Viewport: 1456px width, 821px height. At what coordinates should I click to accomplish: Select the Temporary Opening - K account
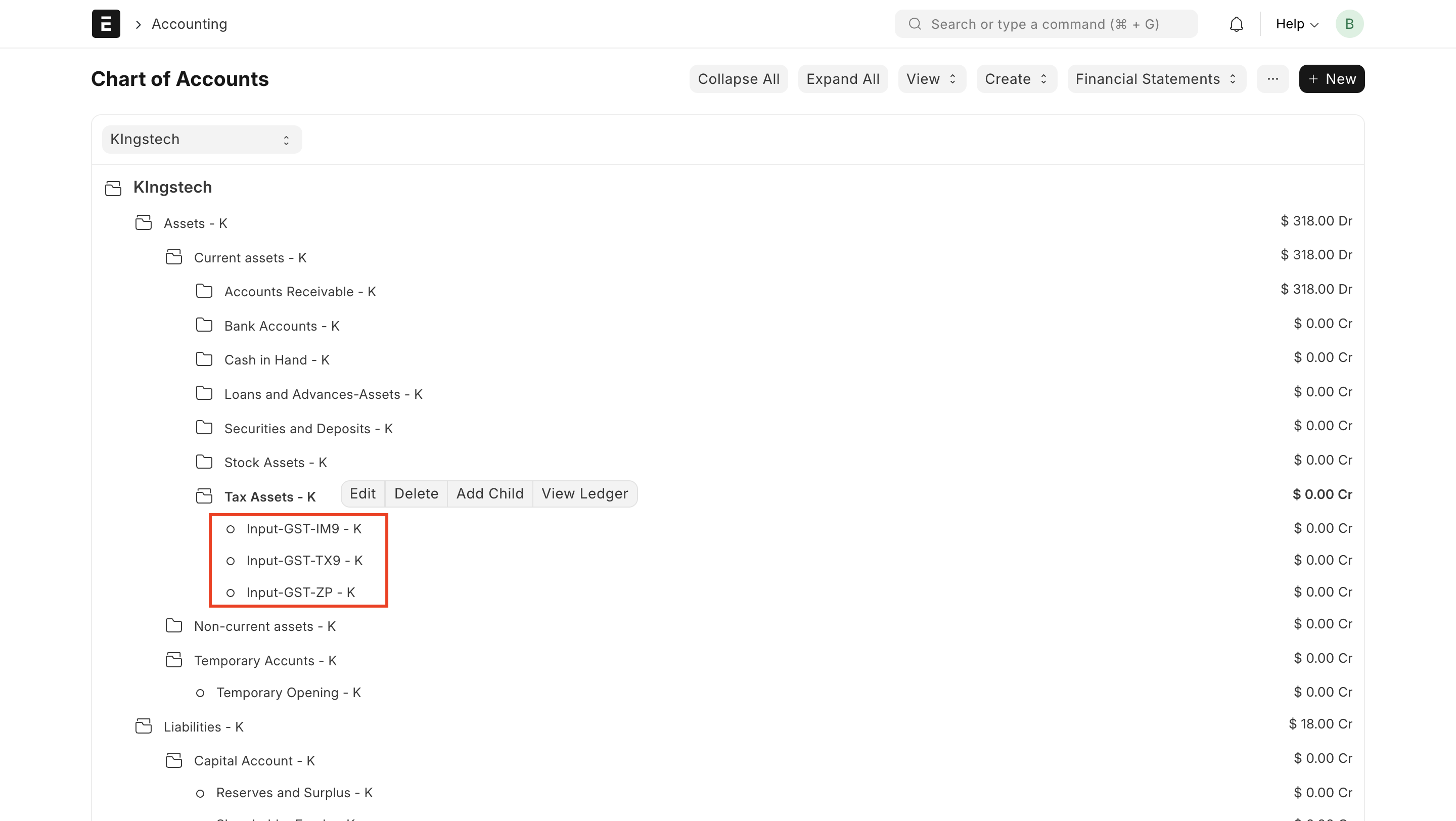pos(288,693)
